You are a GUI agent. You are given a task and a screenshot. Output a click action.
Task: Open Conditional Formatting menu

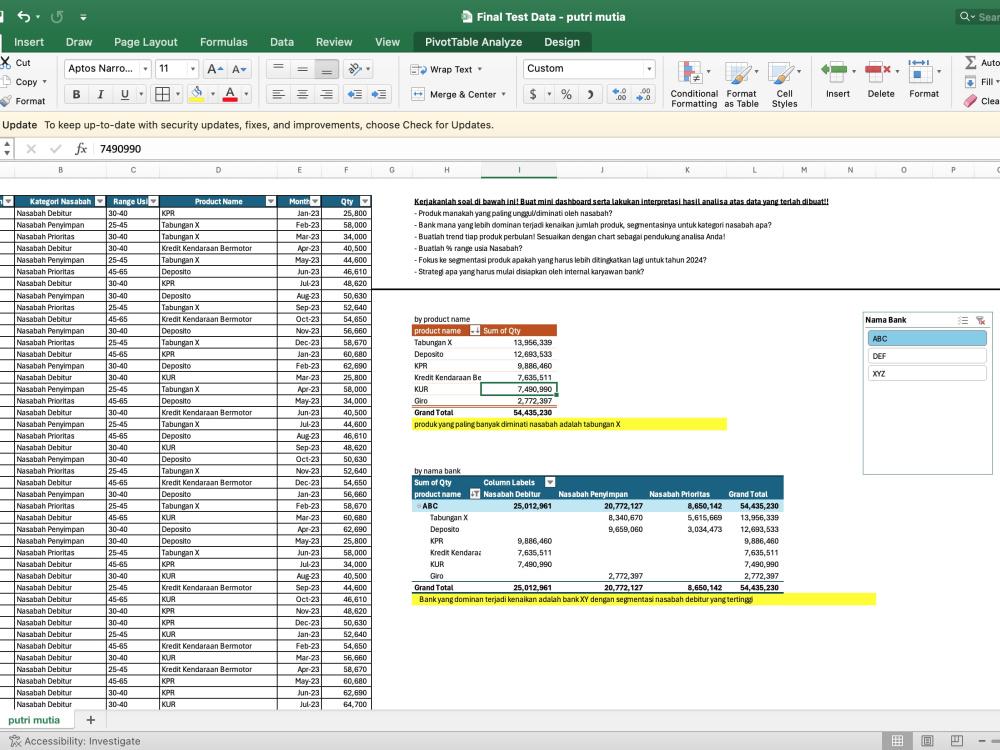click(x=694, y=84)
